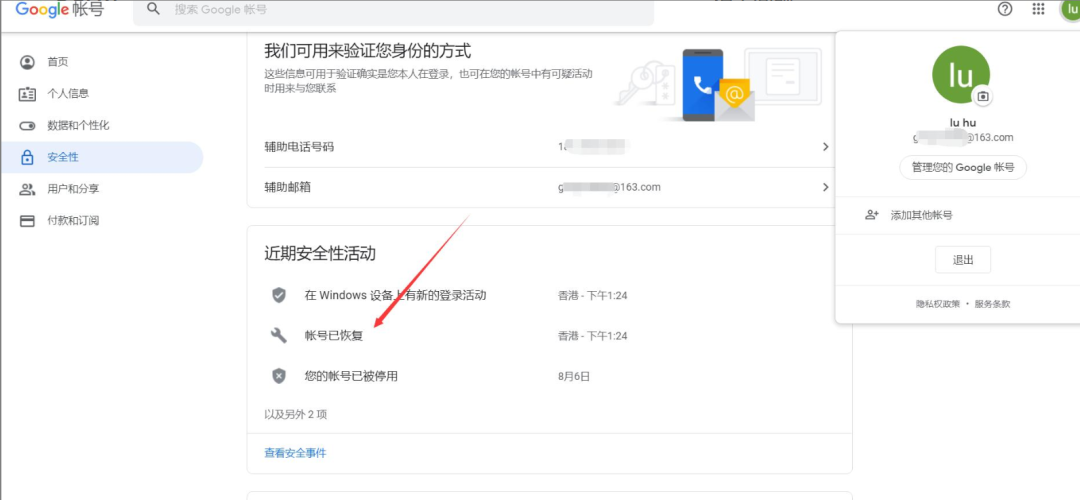Click the shield icon for Windows login activity
This screenshot has width=1080, height=500.
[278, 295]
